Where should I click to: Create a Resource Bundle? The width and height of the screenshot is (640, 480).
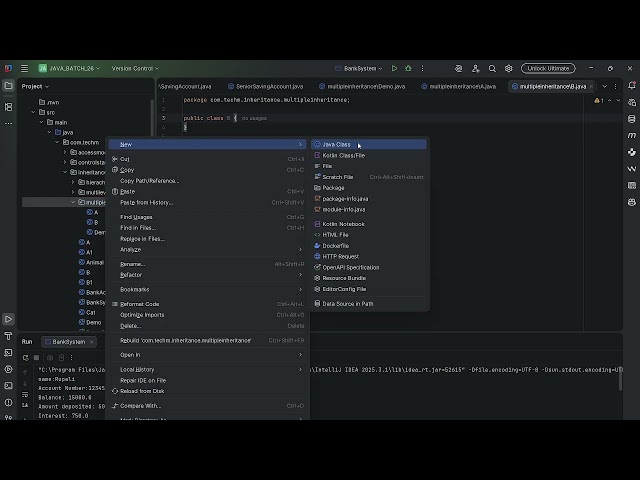pyautogui.click(x=369, y=278)
